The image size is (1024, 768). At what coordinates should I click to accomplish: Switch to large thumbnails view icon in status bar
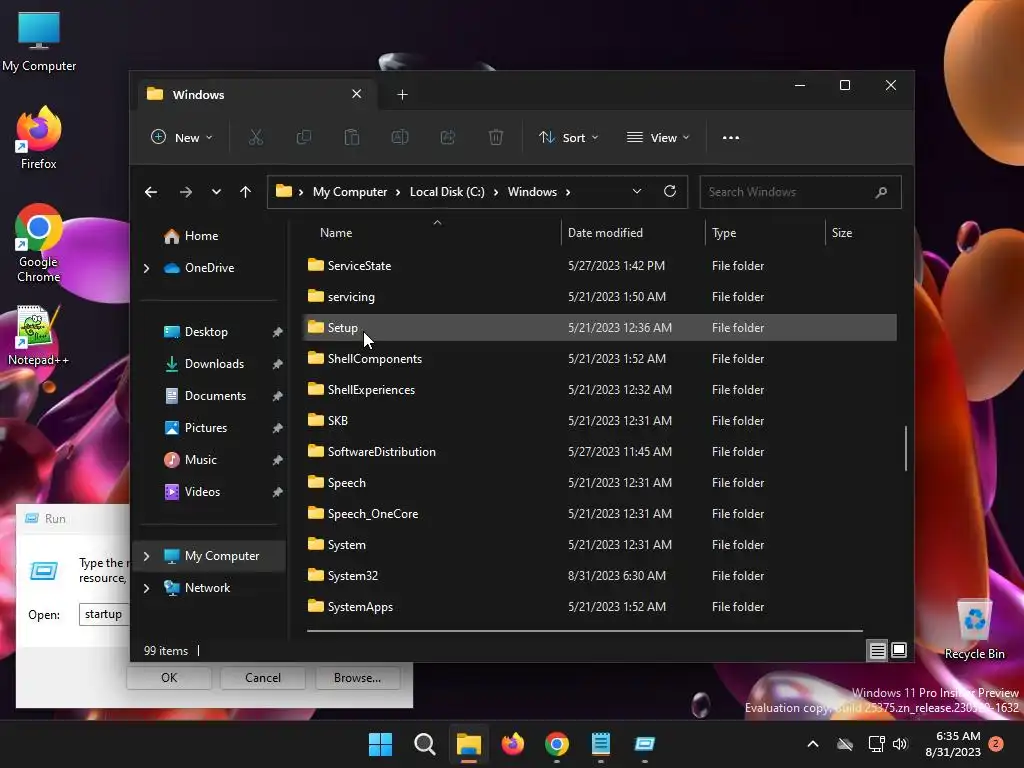(x=899, y=650)
